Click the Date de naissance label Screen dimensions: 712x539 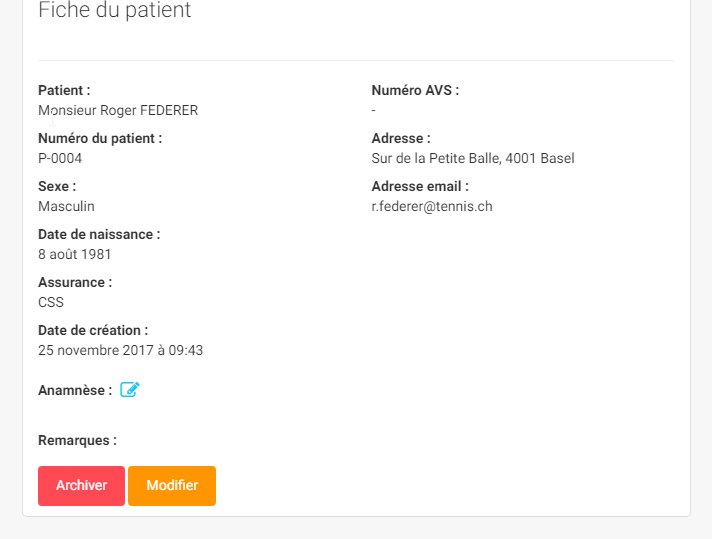pos(99,234)
